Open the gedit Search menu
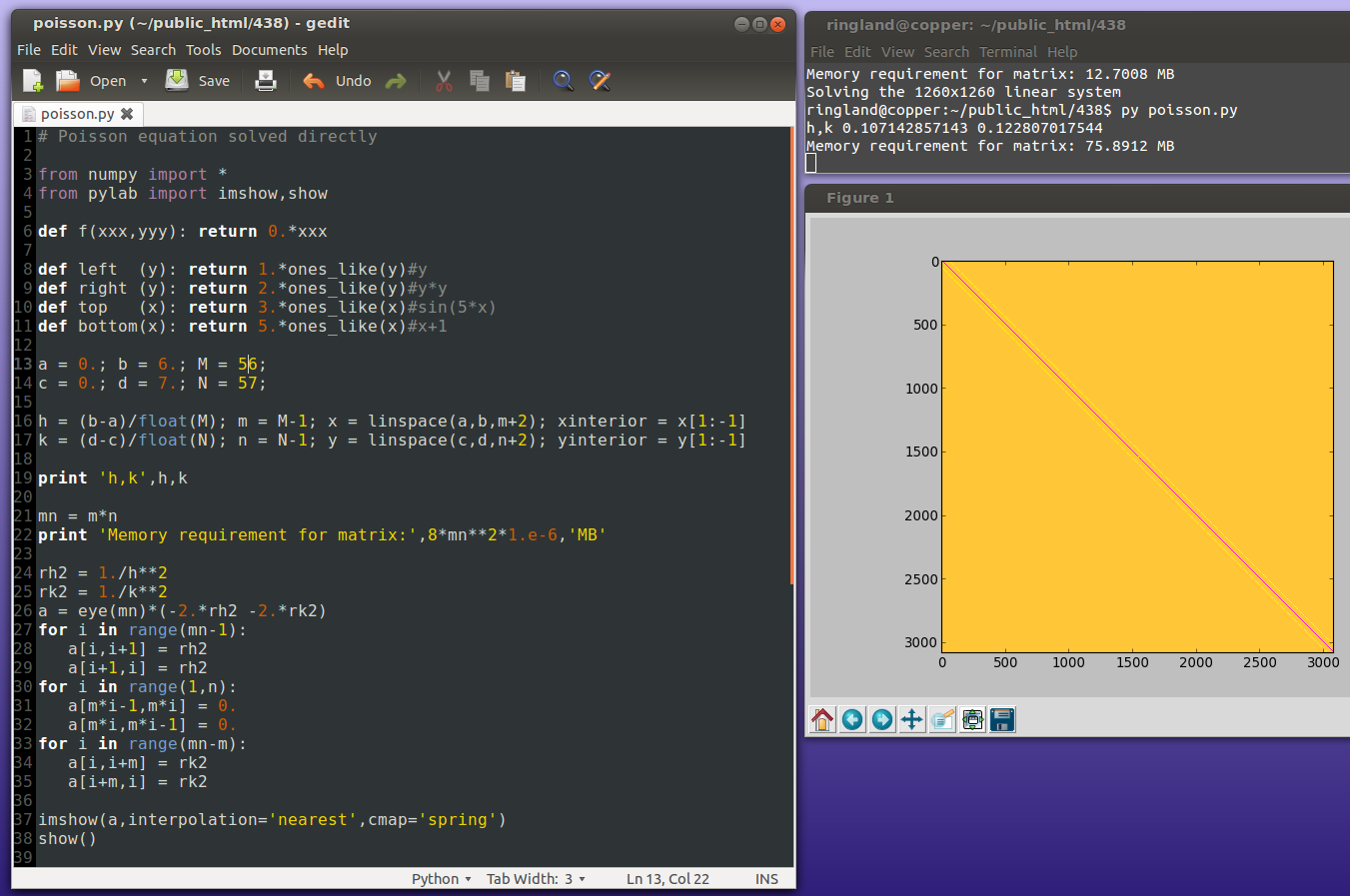Image resolution: width=1350 pixels, height=896 pixels. coord(153,50)
